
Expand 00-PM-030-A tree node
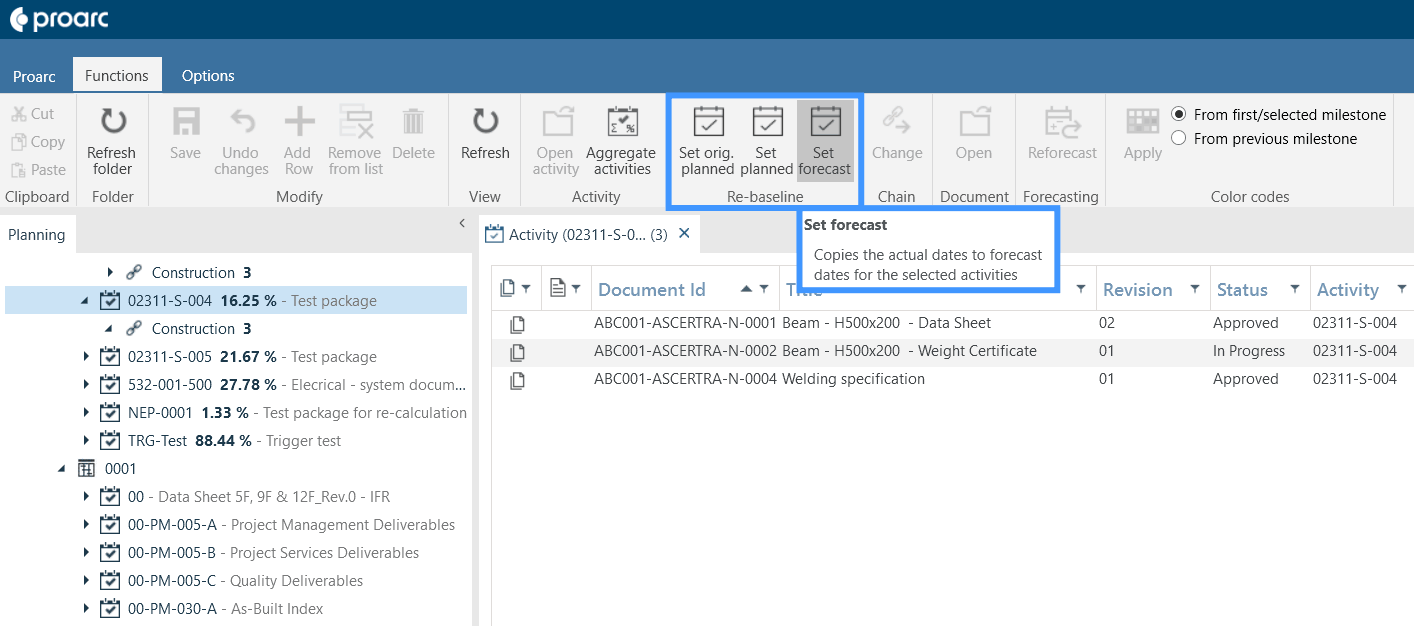(x=85, y=609)
